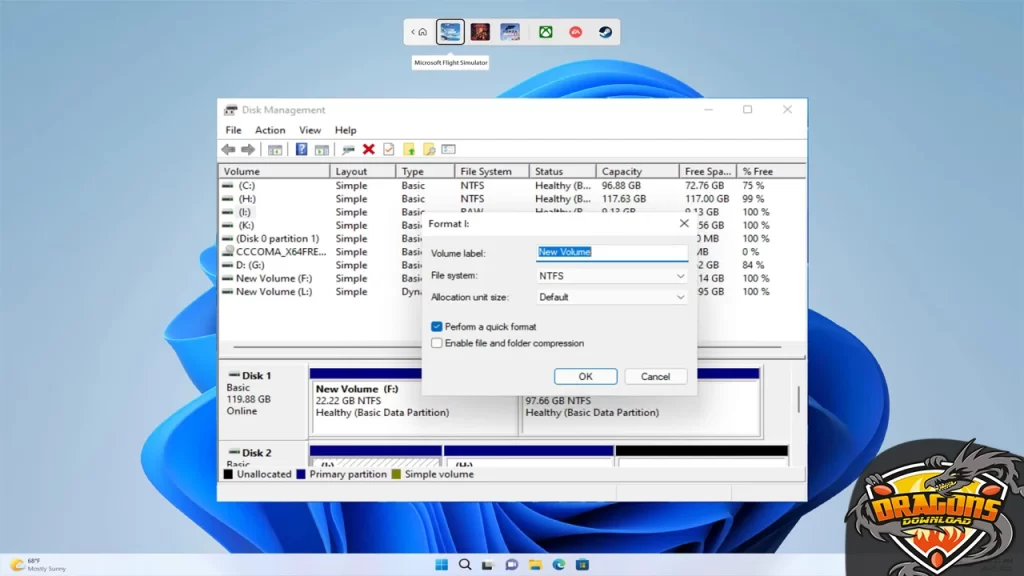Expand the Allocation unit size dropdown

(679, 296)
